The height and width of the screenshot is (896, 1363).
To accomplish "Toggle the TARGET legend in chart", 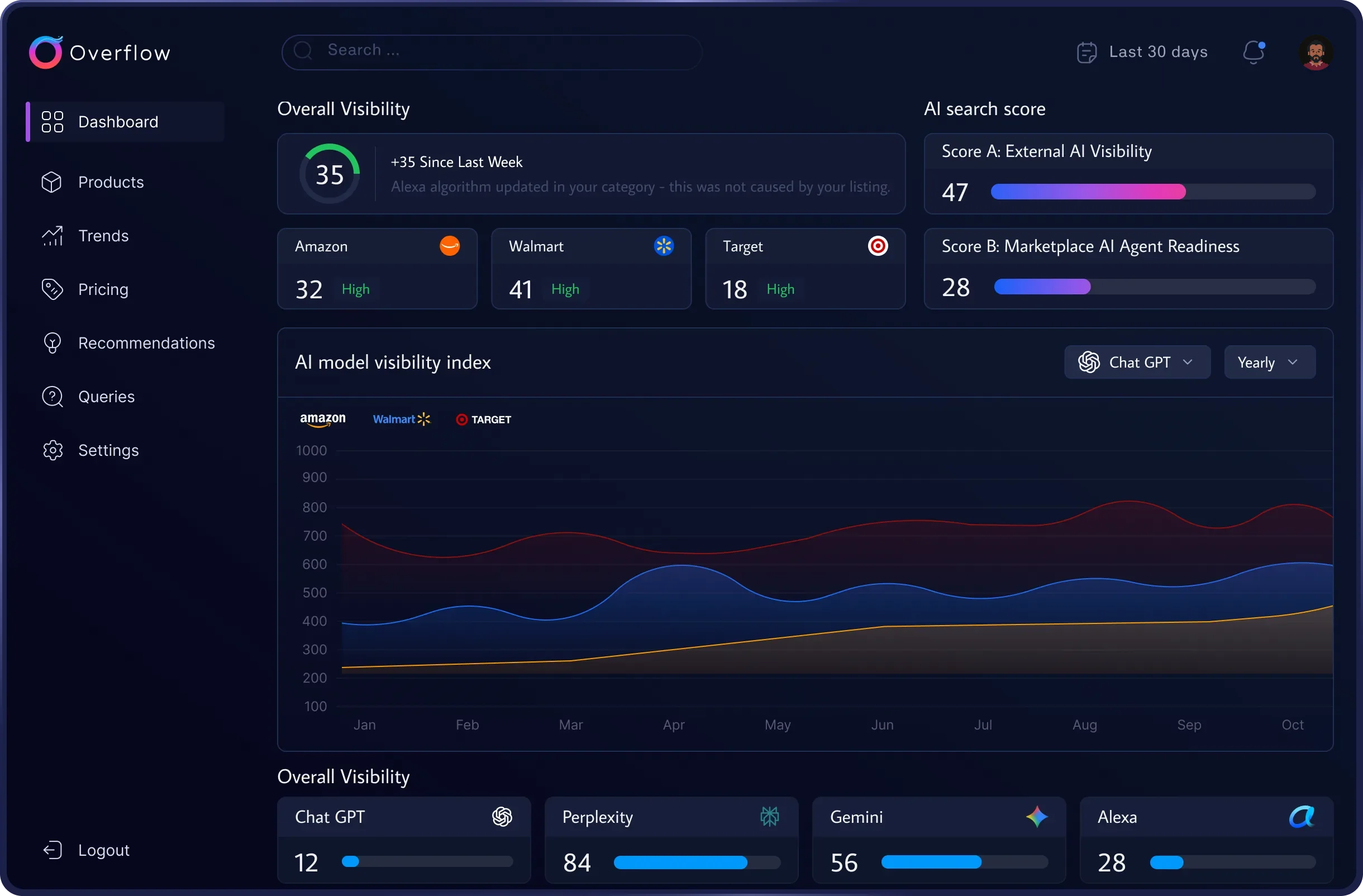I will 483,420.
